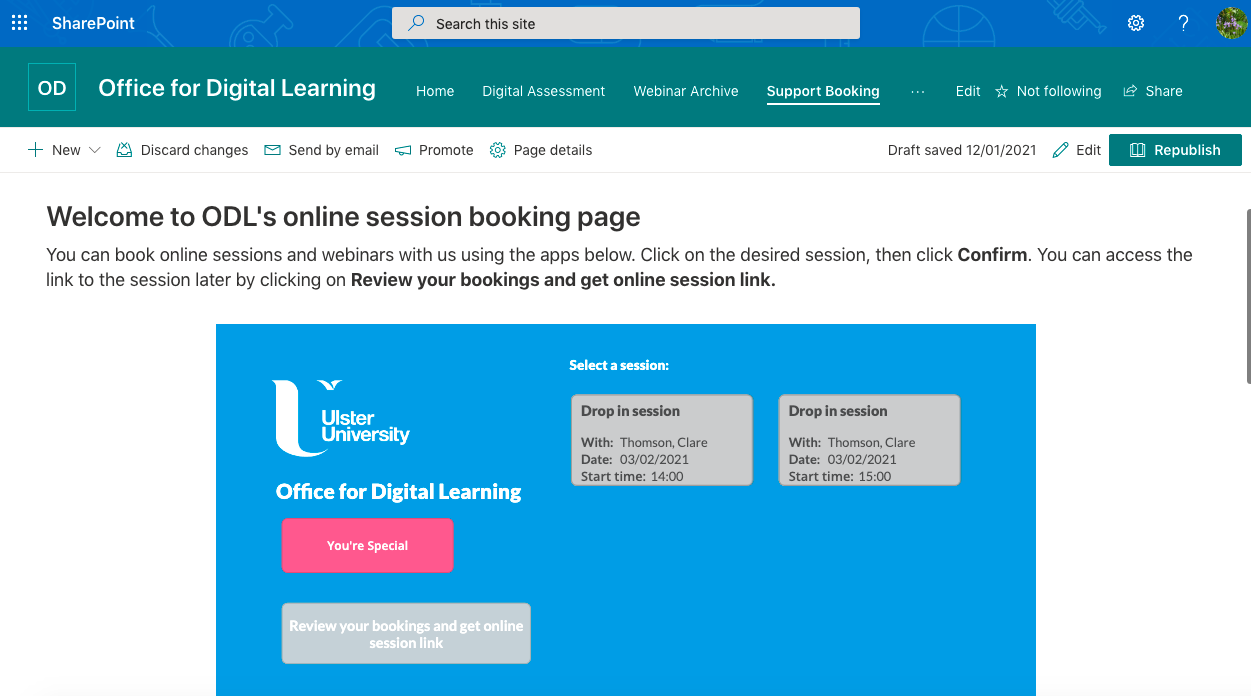This screenshot has height=696, width=1251.
Task: Open the SharePoint app launcher grid
Action: pos(19,23)
